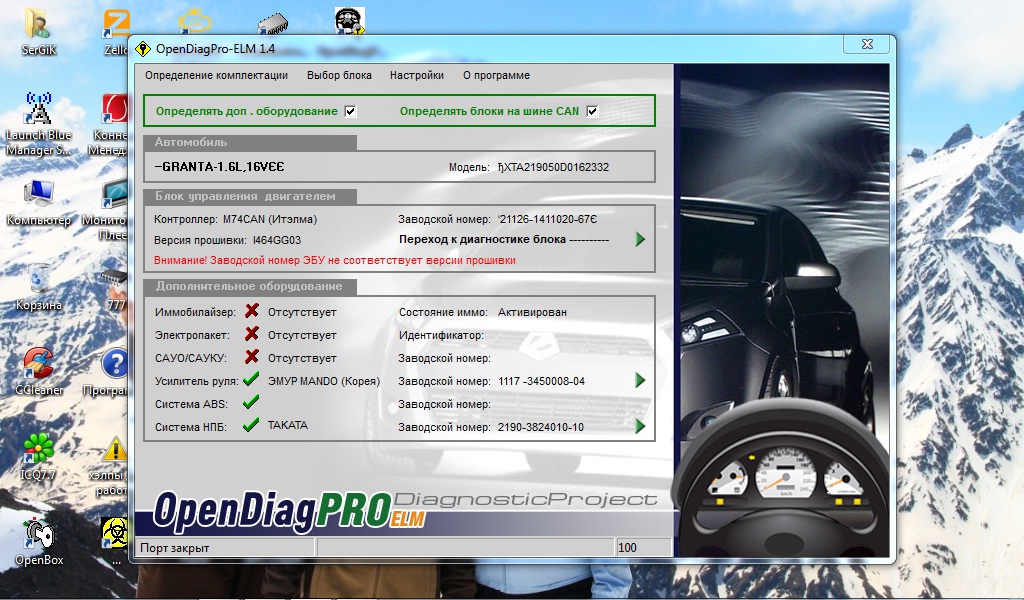Viewport: 1024px width, 600px height.
Task: Open Launch Blue Manager desktop shortcut
Action: (x=39, y=124)
